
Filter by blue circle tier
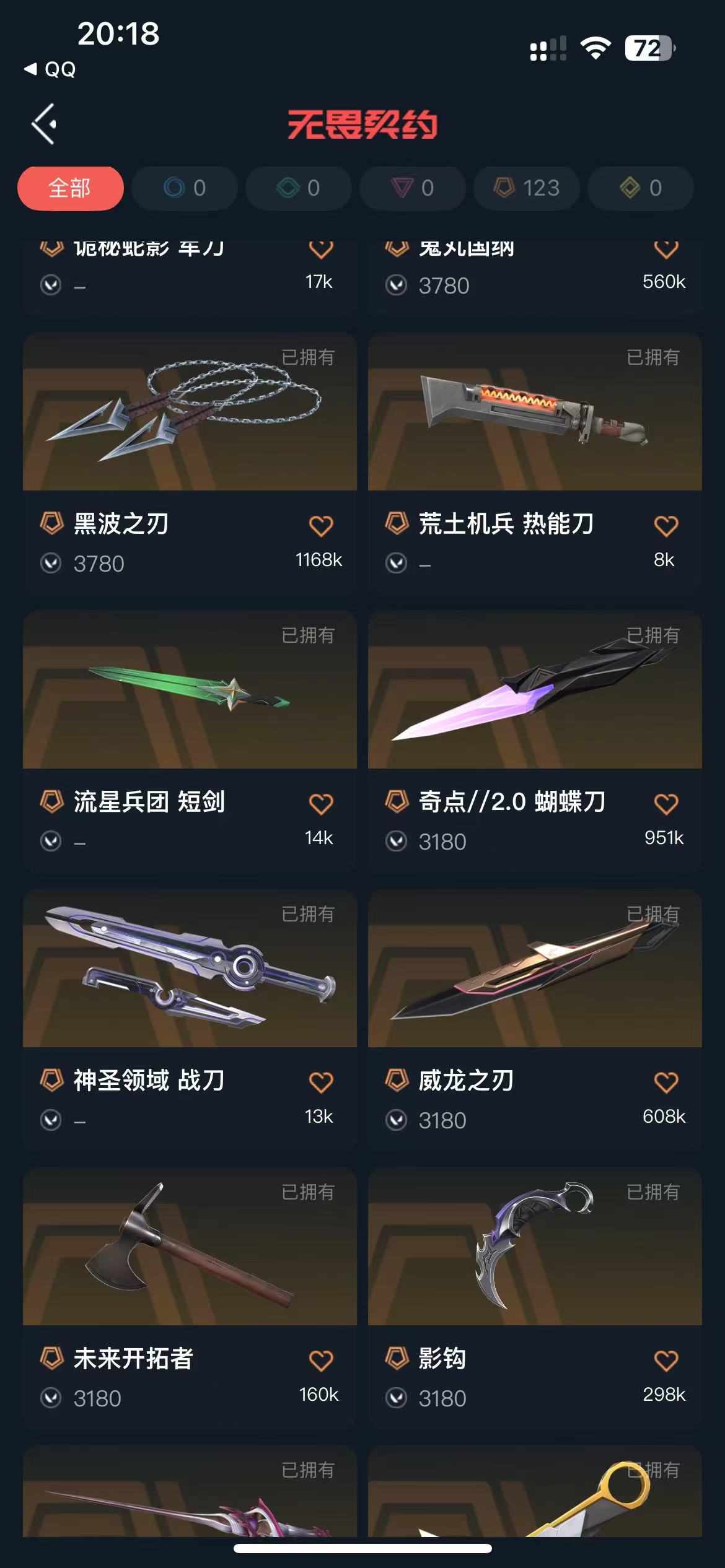pyautogui.click(x=185, y=188)
